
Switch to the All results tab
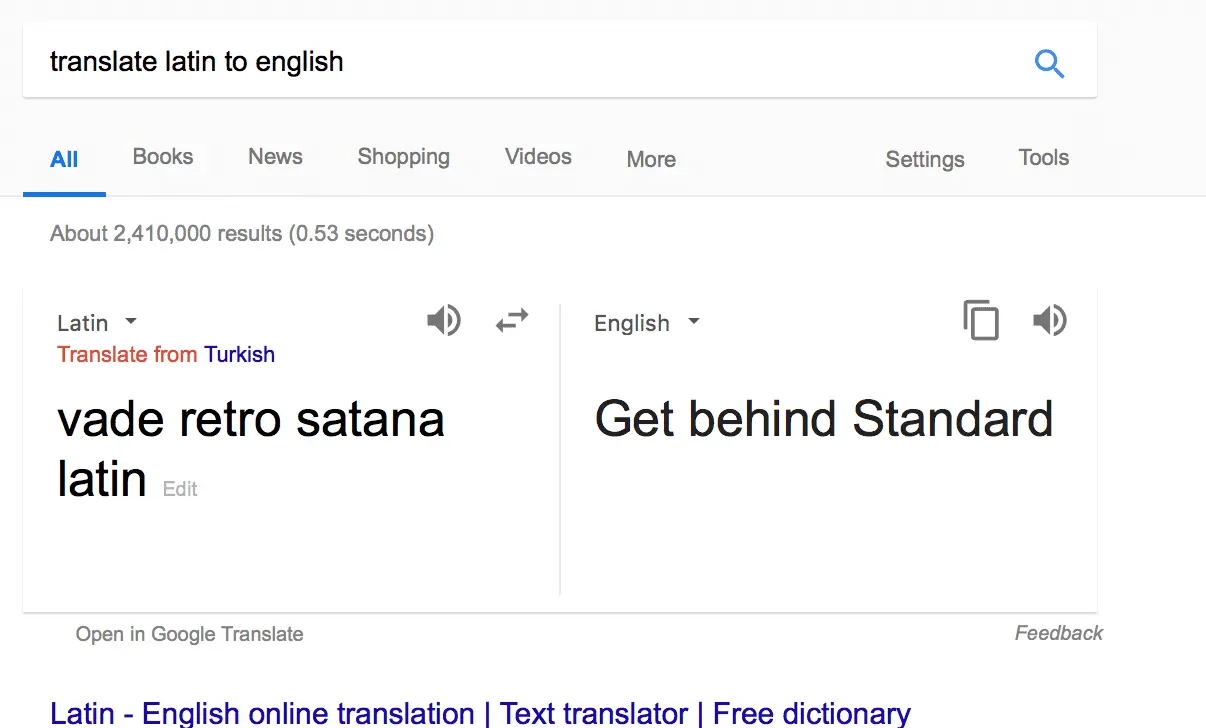64,159
